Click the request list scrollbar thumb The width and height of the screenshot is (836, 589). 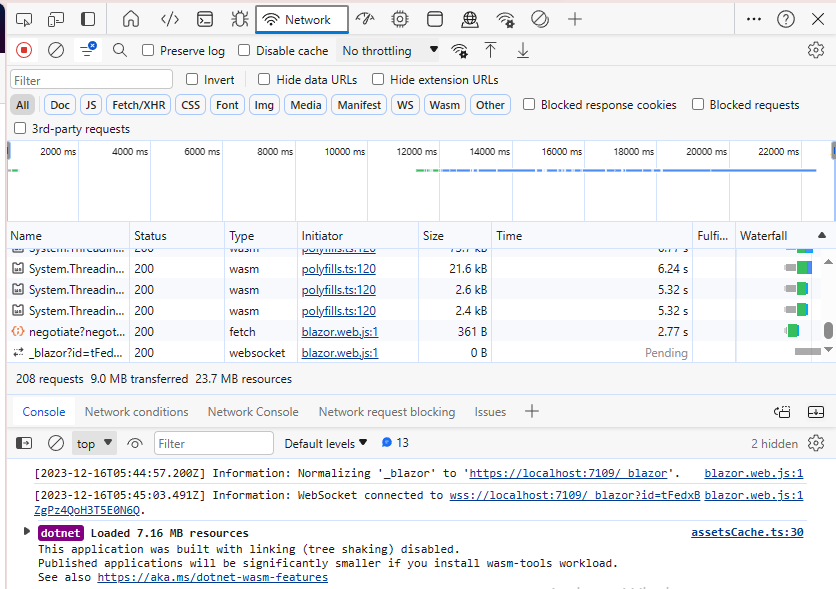pos(828,330)
